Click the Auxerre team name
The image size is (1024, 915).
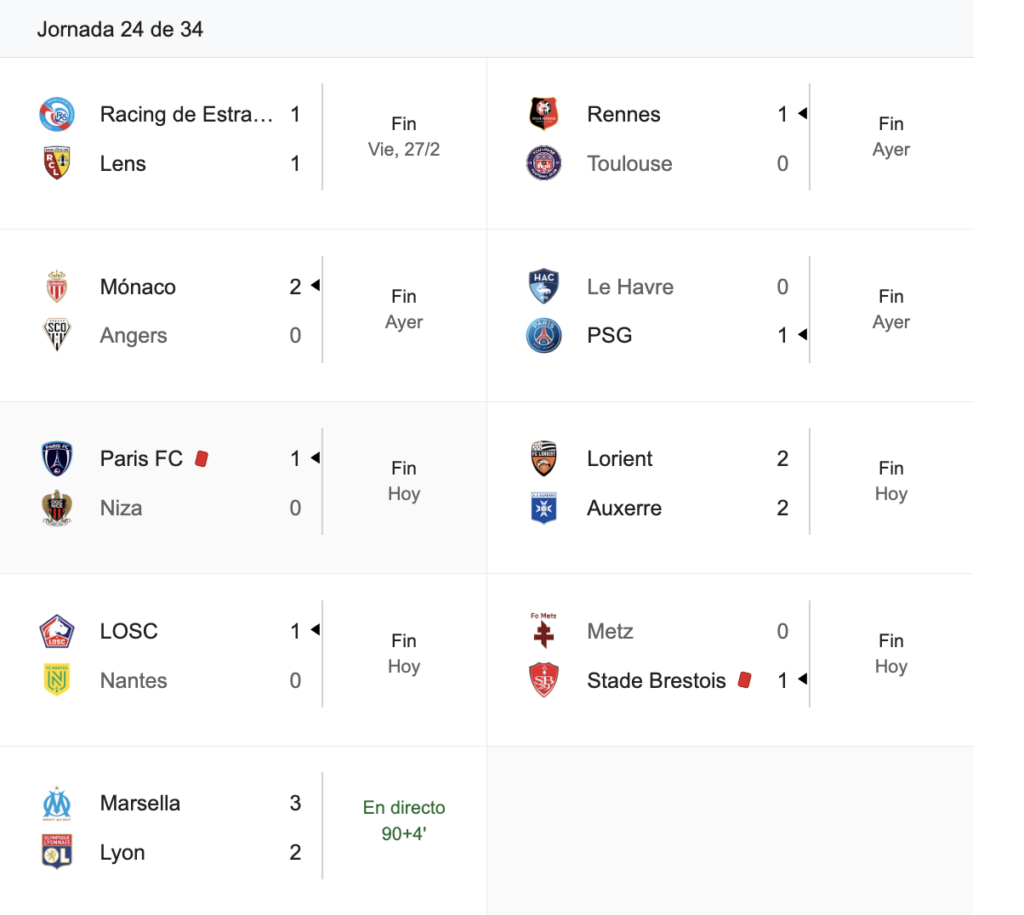point(624,508)
